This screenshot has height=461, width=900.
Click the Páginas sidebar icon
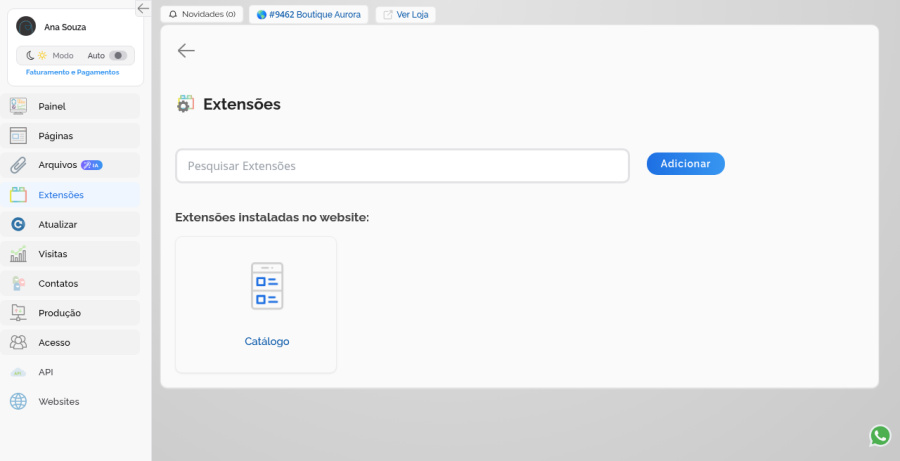pyautogui.click(x=18, y=135)
